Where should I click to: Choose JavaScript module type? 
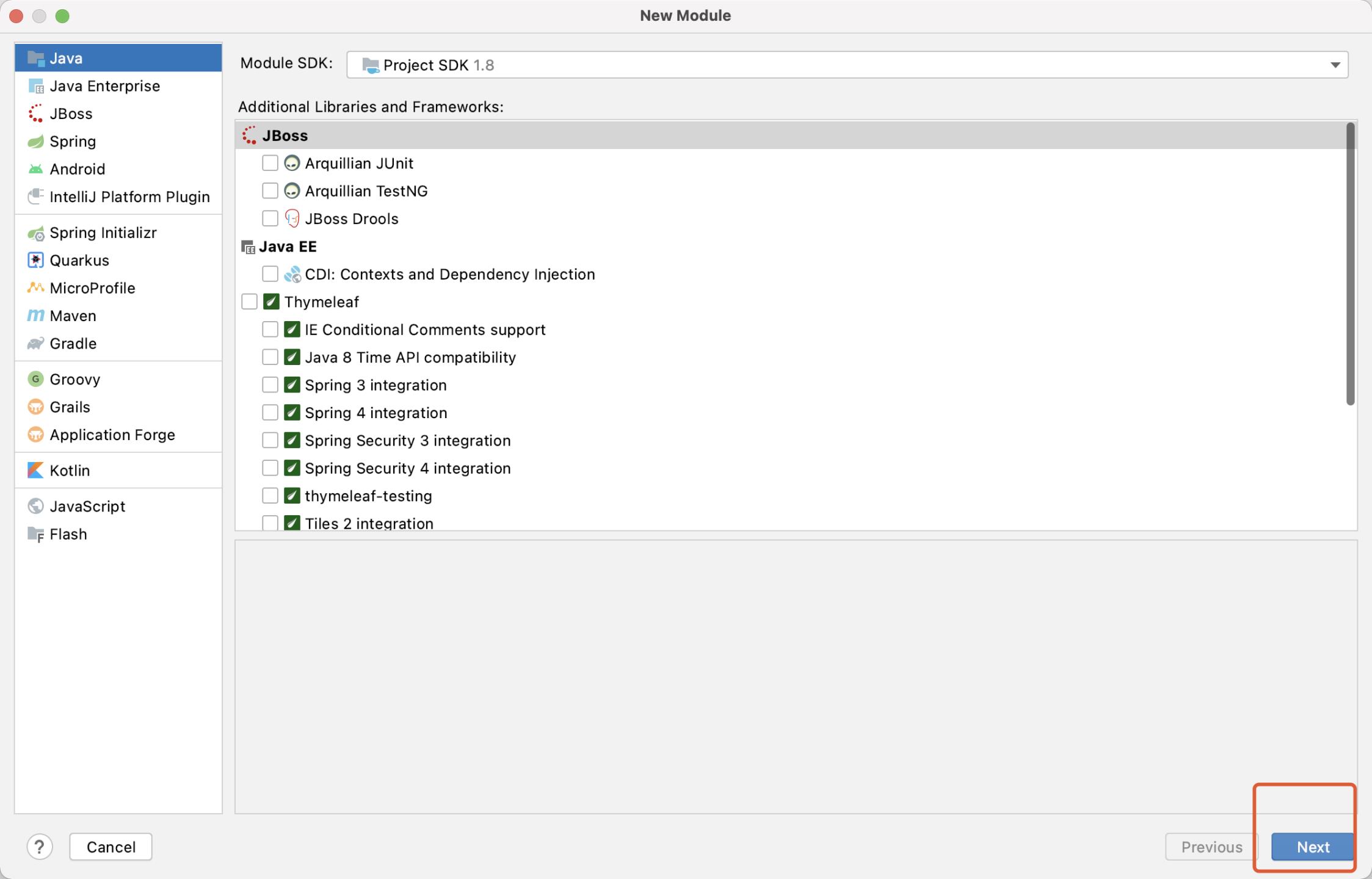pos(118,506)
